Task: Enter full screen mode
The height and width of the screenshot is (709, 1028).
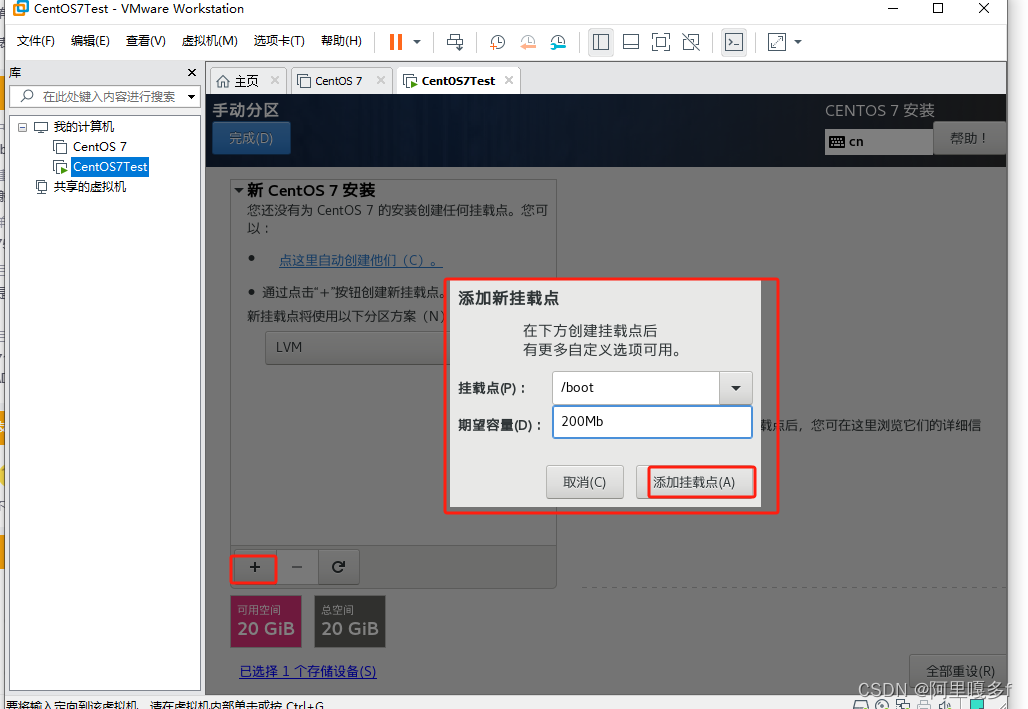Action: coord(660,42)
